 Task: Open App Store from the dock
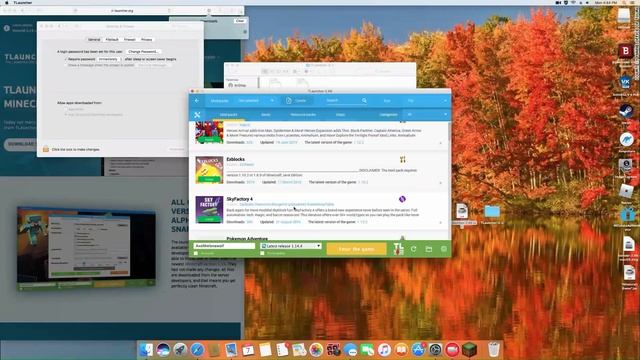click(418, 350)
